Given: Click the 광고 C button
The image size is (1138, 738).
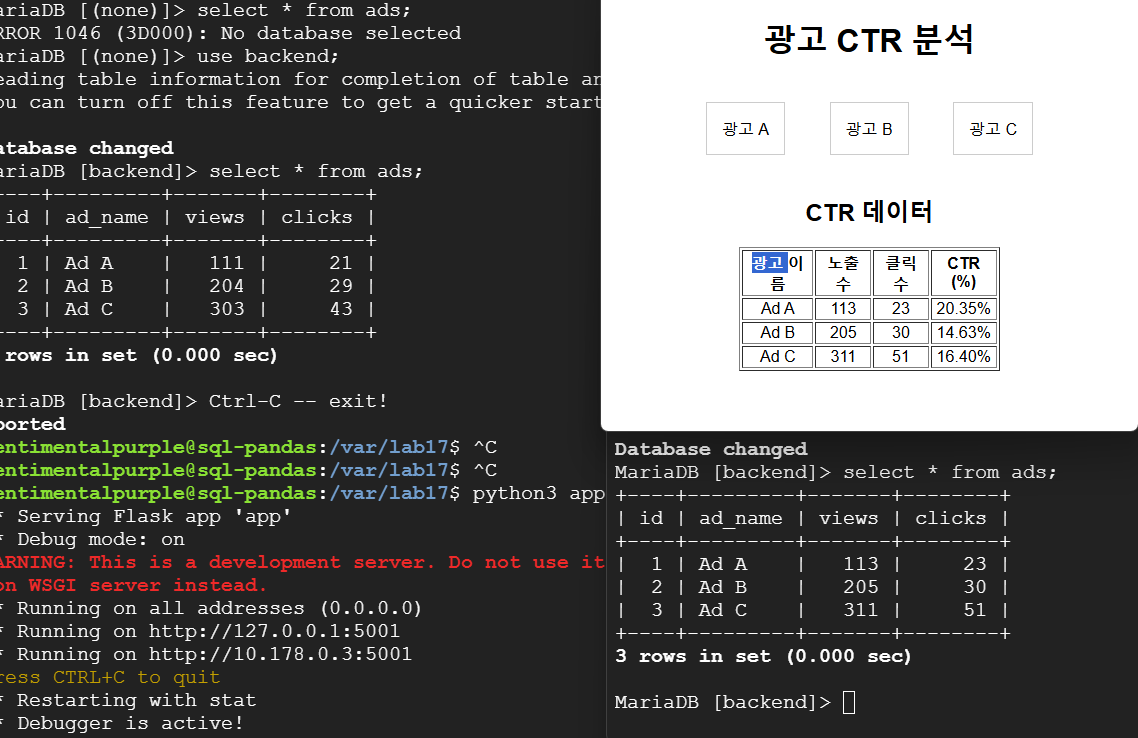Looking at the screenshot, I should tap(993, 128).
